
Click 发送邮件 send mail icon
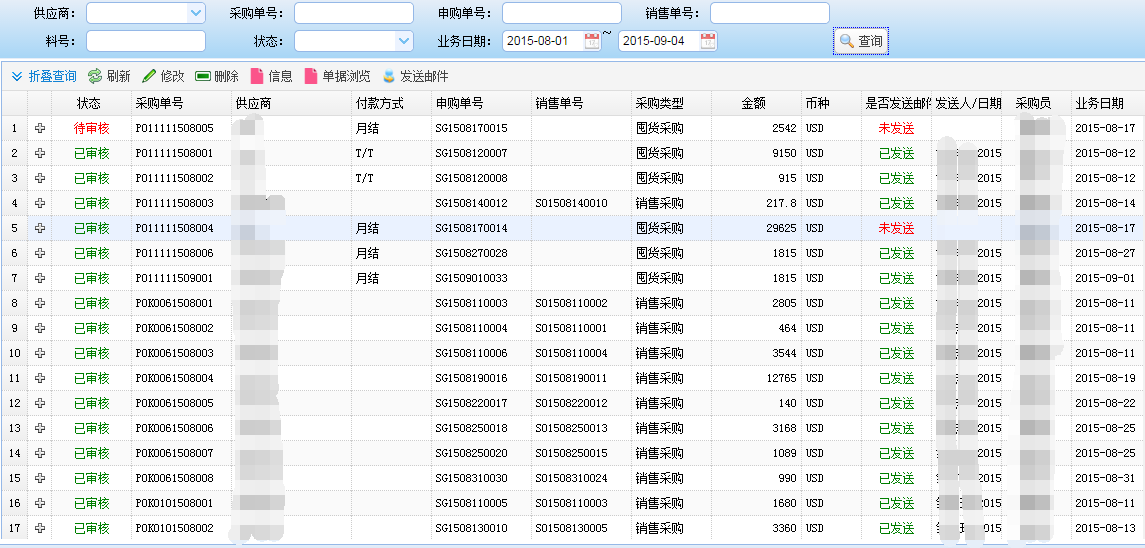click(389, 76)
